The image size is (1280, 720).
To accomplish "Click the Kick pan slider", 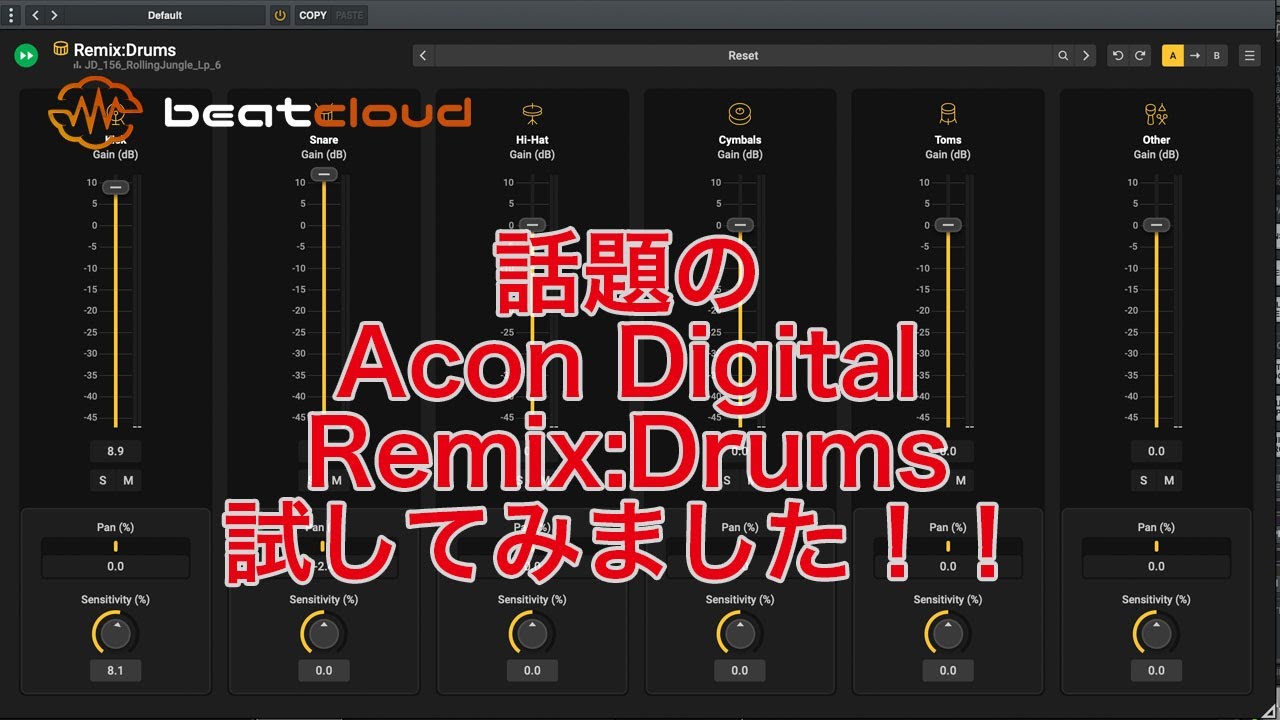I will [116, 546].
